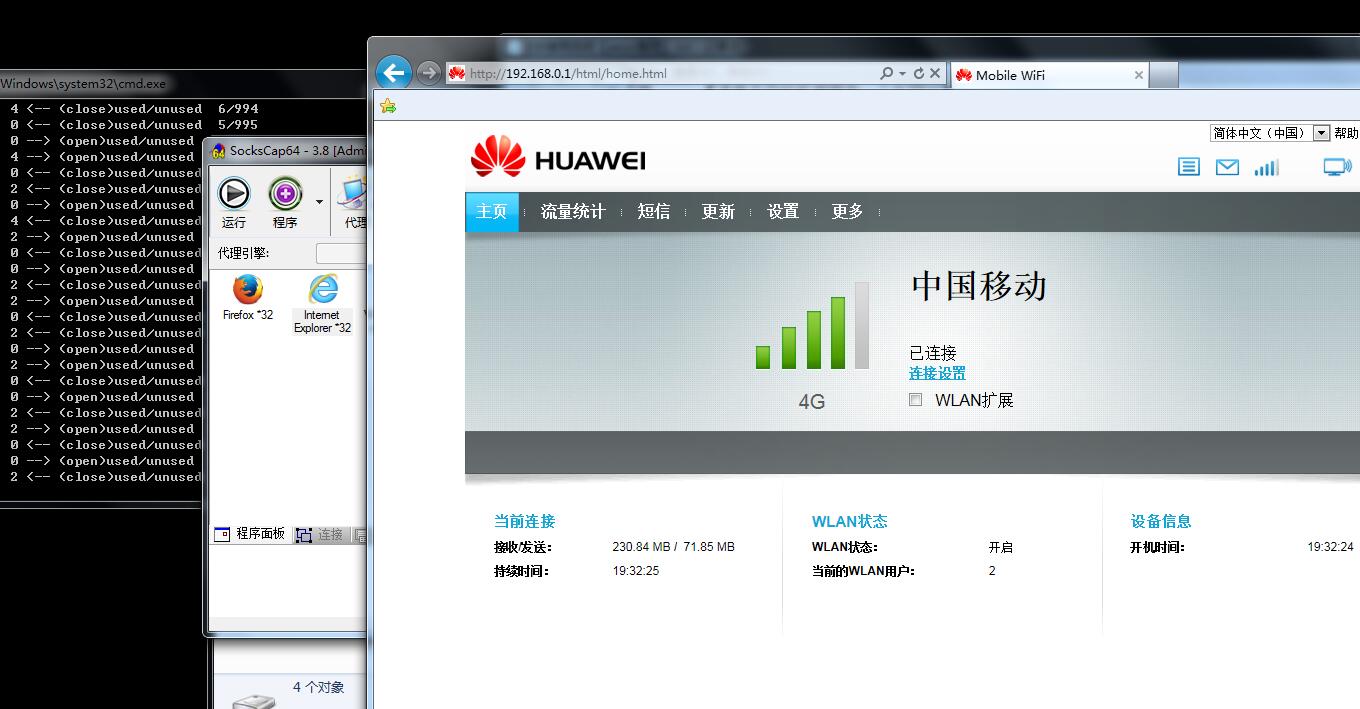Viewport: 1360px width, 709px height.
Task: Click the 运行 run button in SocksCap64
Action: click(x=234, y=201)
